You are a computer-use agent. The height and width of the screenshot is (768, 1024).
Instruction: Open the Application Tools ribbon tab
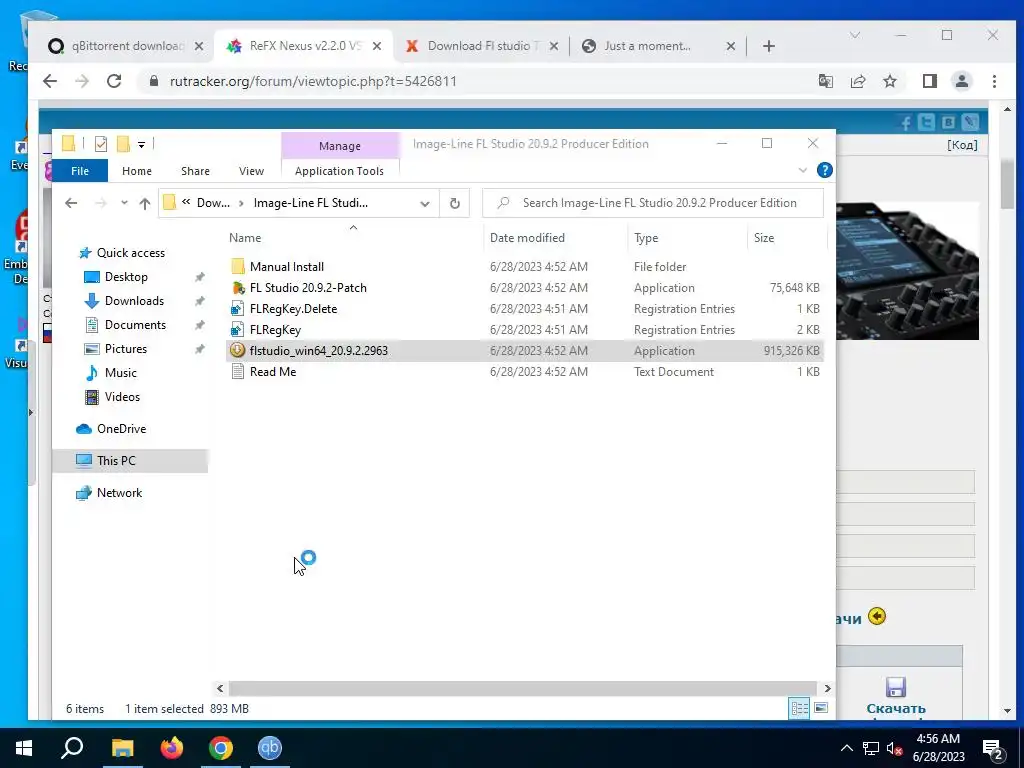[x=340, y=171]
